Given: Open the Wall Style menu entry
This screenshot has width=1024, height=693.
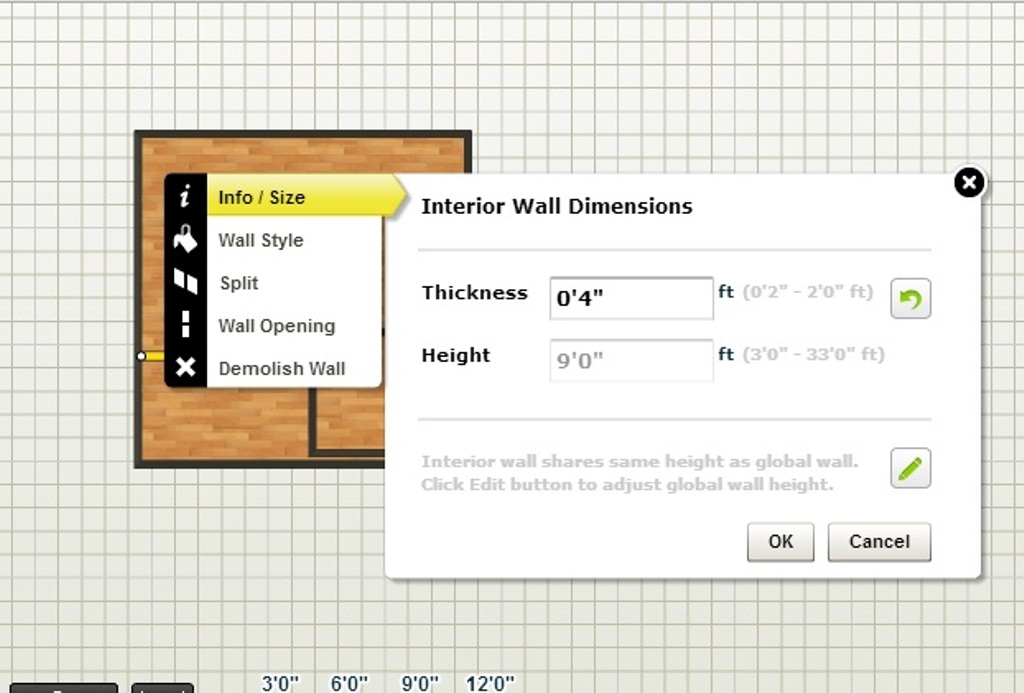Looking at the screenshot, I should (261, 240).
